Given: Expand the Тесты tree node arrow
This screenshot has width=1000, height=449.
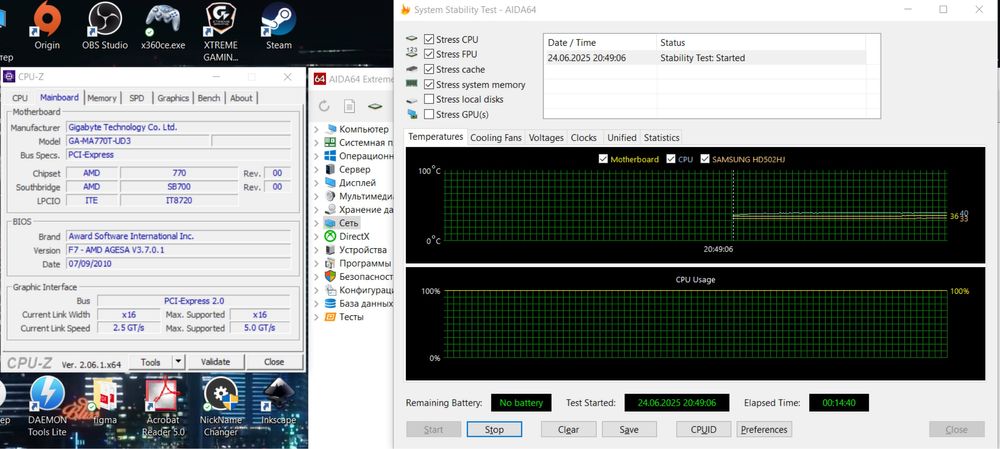Looking at the screenshot, I should tap(316, 317).
